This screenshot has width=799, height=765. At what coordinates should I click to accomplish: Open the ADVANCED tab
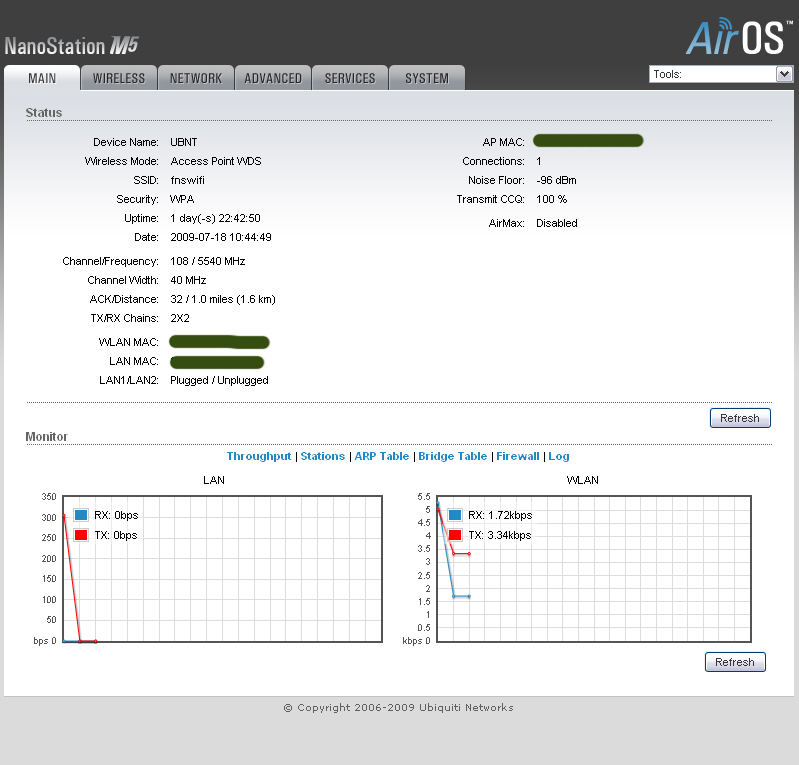[273, 78]
